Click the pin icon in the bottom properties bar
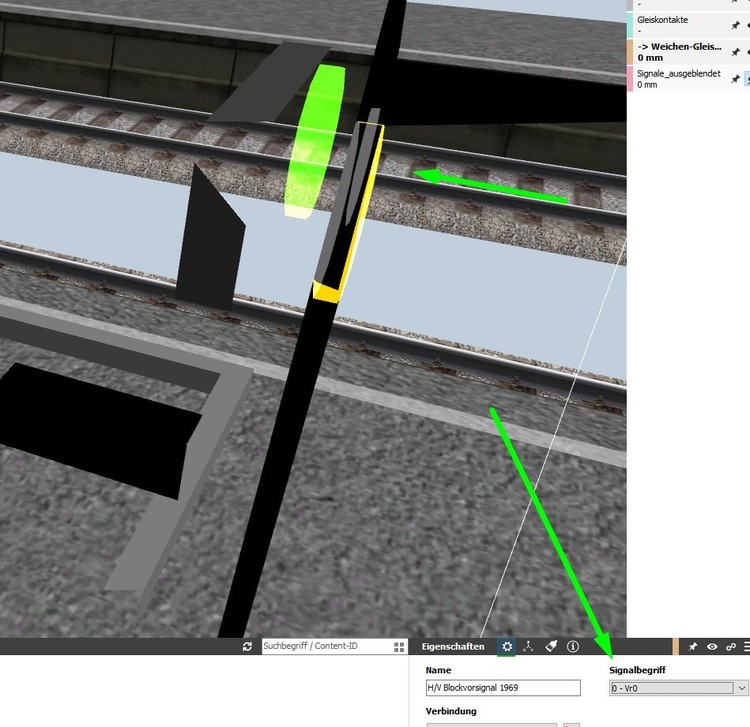The image size is (750, 727). coord(693,647)
